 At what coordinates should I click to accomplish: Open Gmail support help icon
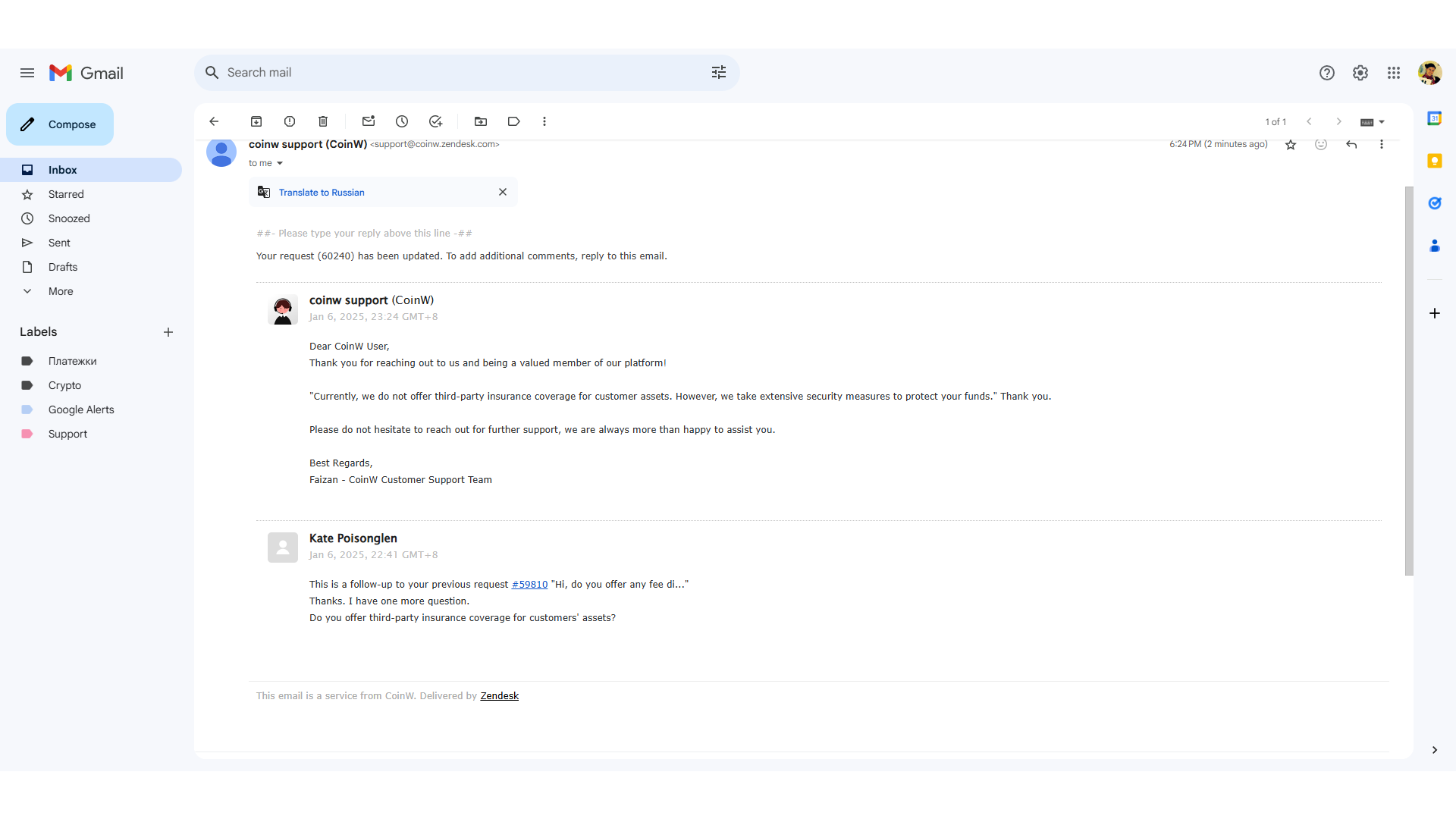click(1327, 73)
